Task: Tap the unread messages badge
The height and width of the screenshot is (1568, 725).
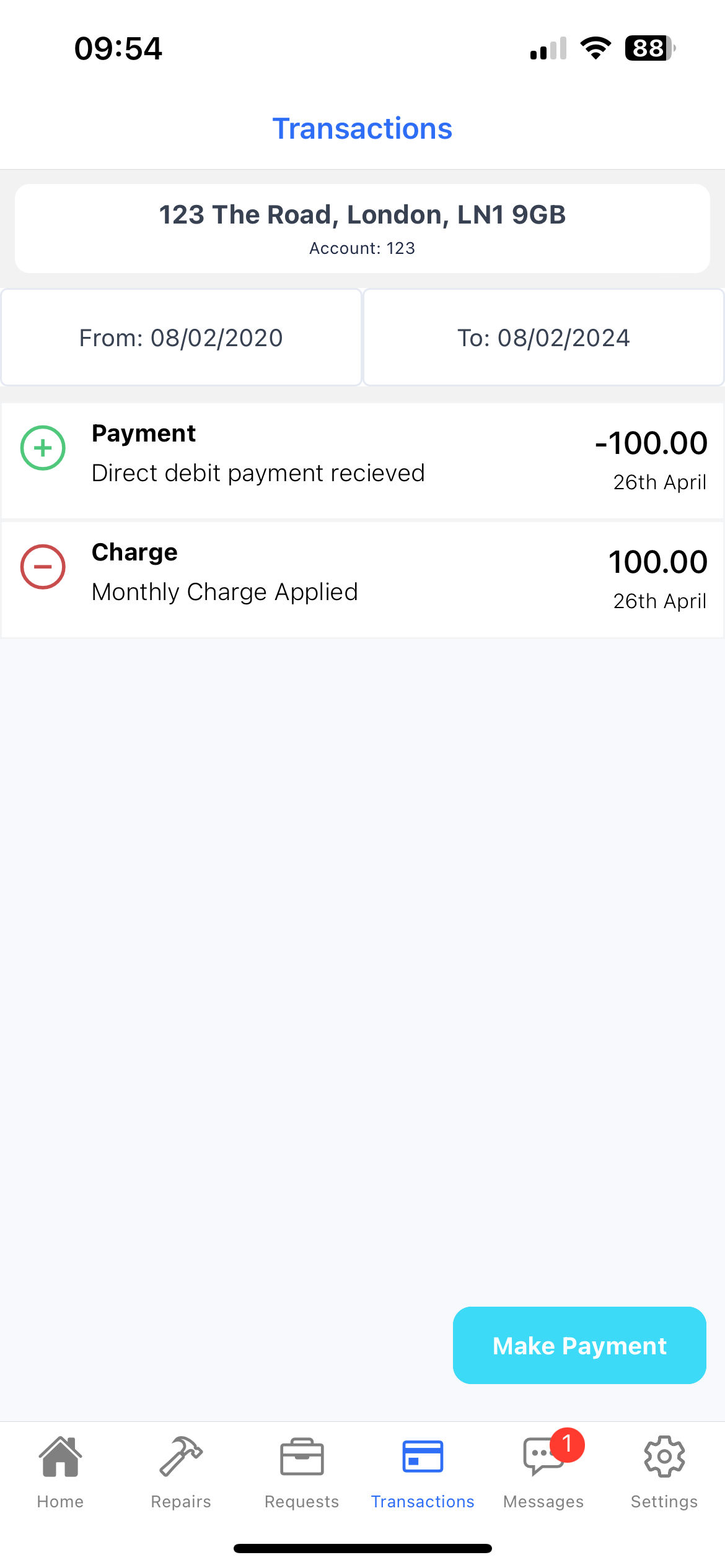Action: click(x=567, y=1444)
